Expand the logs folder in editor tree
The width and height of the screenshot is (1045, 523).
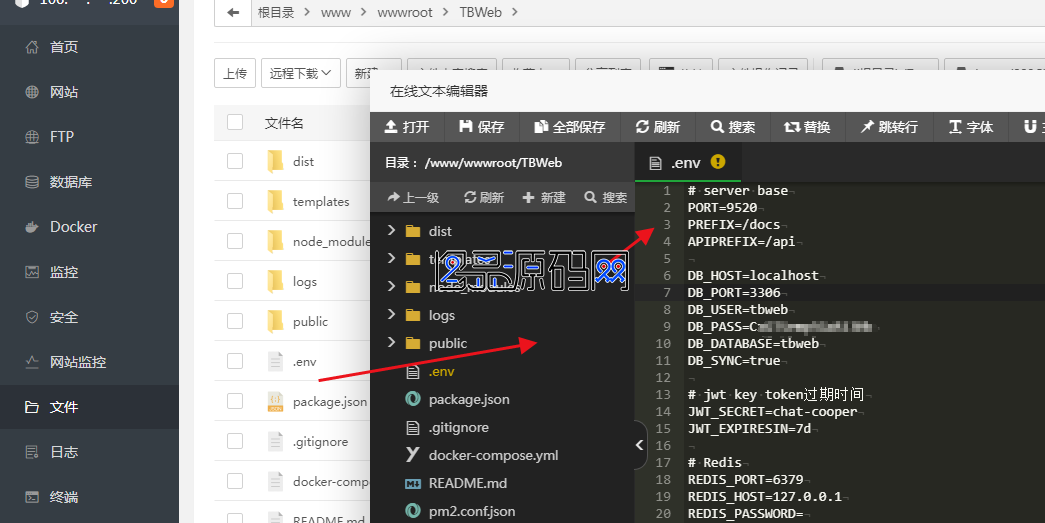coord(391,314)
